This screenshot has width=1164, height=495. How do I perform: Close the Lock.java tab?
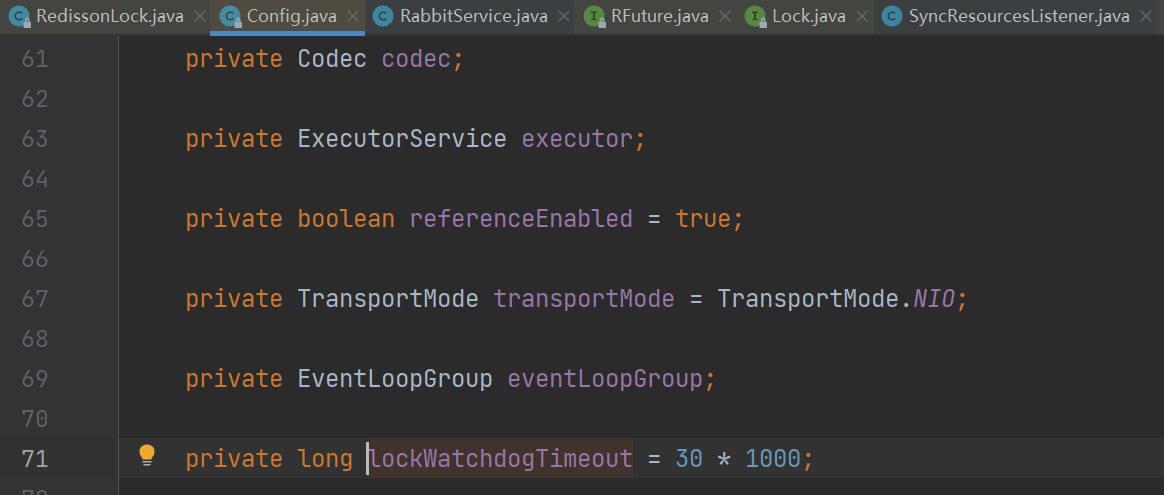862,16
